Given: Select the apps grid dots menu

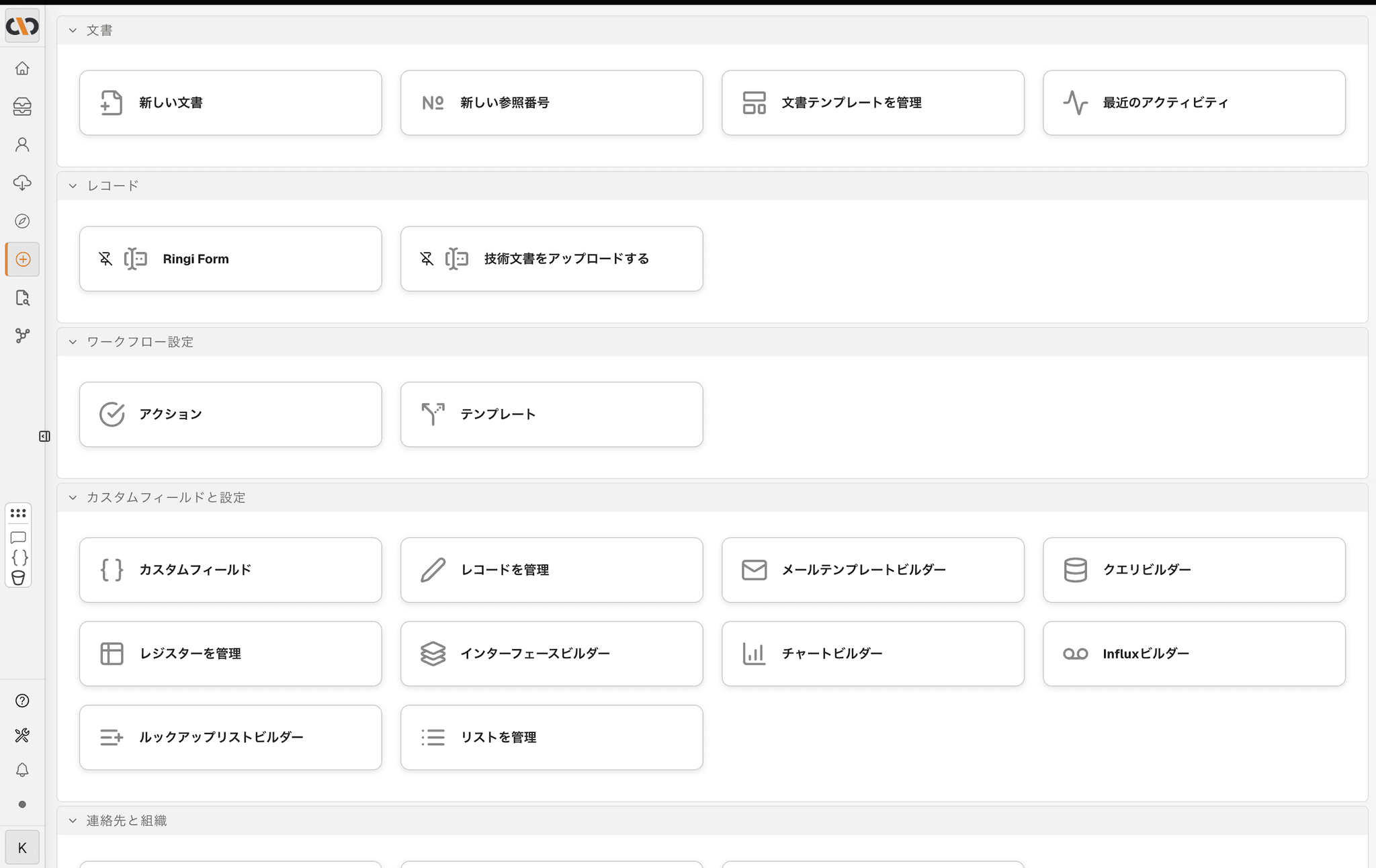Looking at the screenshot, I should pos(18,513).
